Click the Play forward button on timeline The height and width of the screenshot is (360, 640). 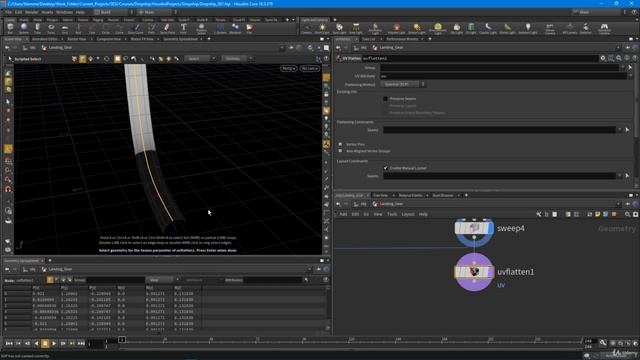(x=54, y=344)
